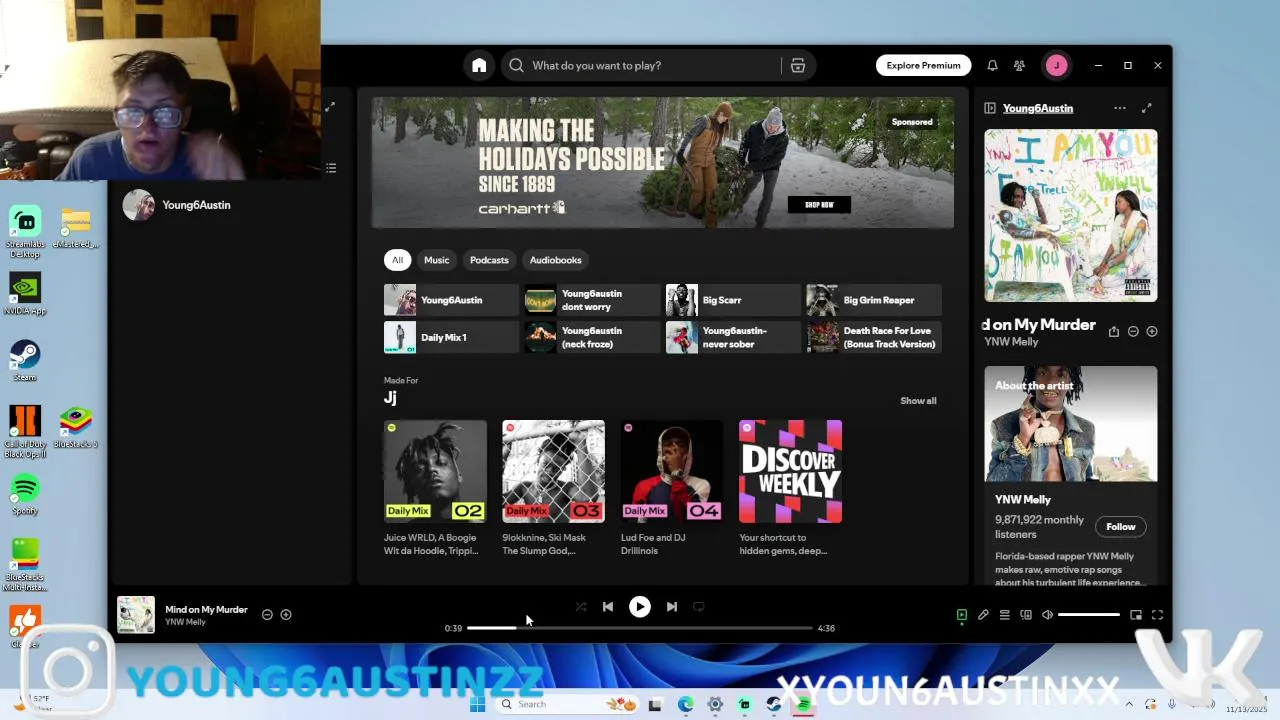Open Microsoft Edge from taskbar
Screen dimensions: 1280x720
pos(686,705)
